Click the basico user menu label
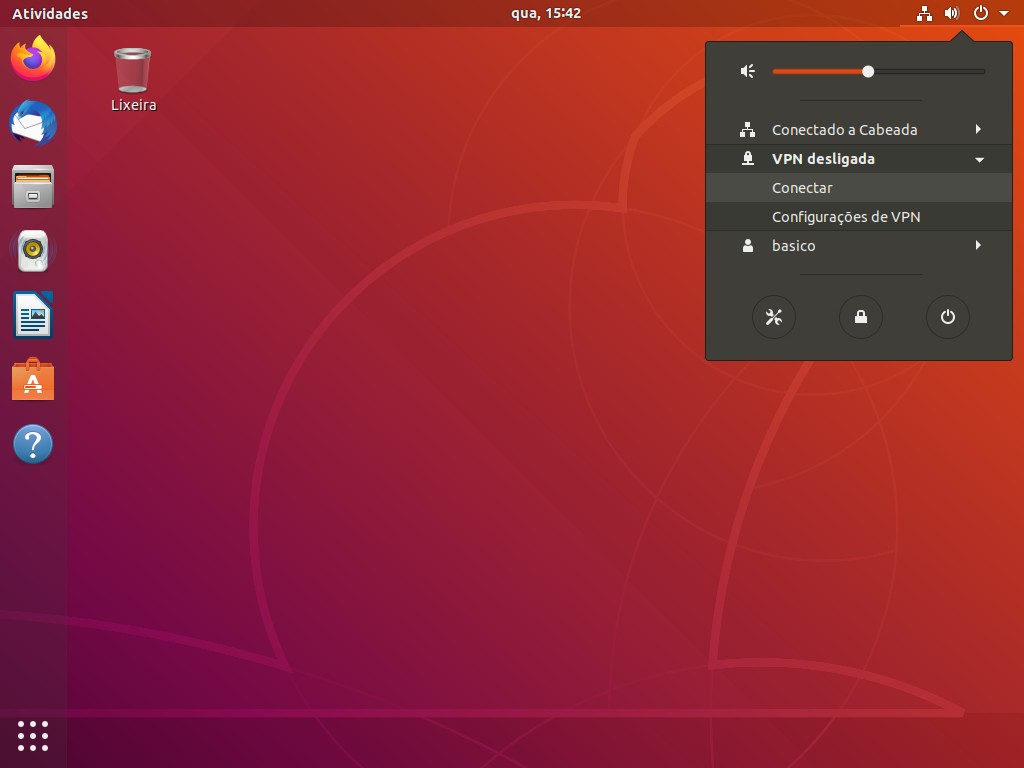This screenshot has height=768, width=1024. tap(793, 246)
